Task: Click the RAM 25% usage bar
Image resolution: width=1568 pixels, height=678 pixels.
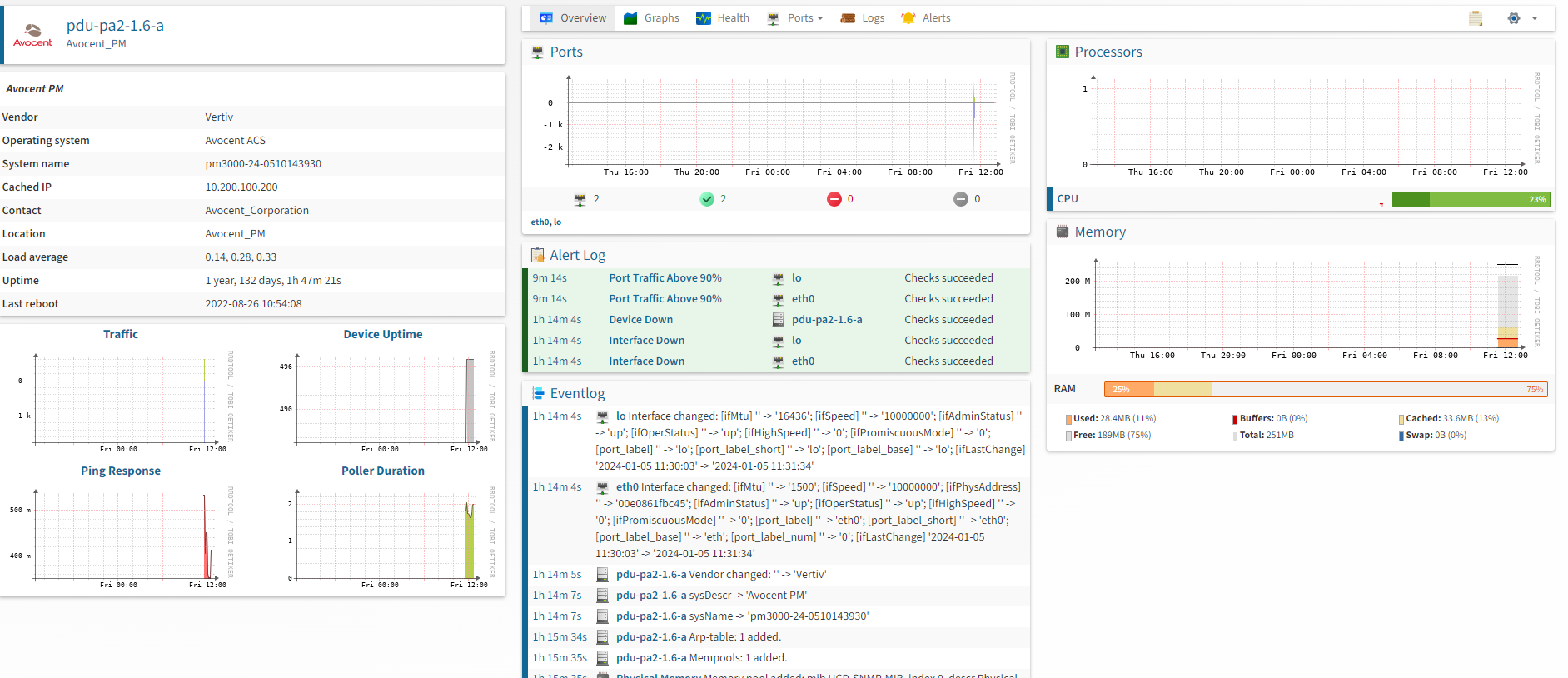Action: pos(1326,389)
